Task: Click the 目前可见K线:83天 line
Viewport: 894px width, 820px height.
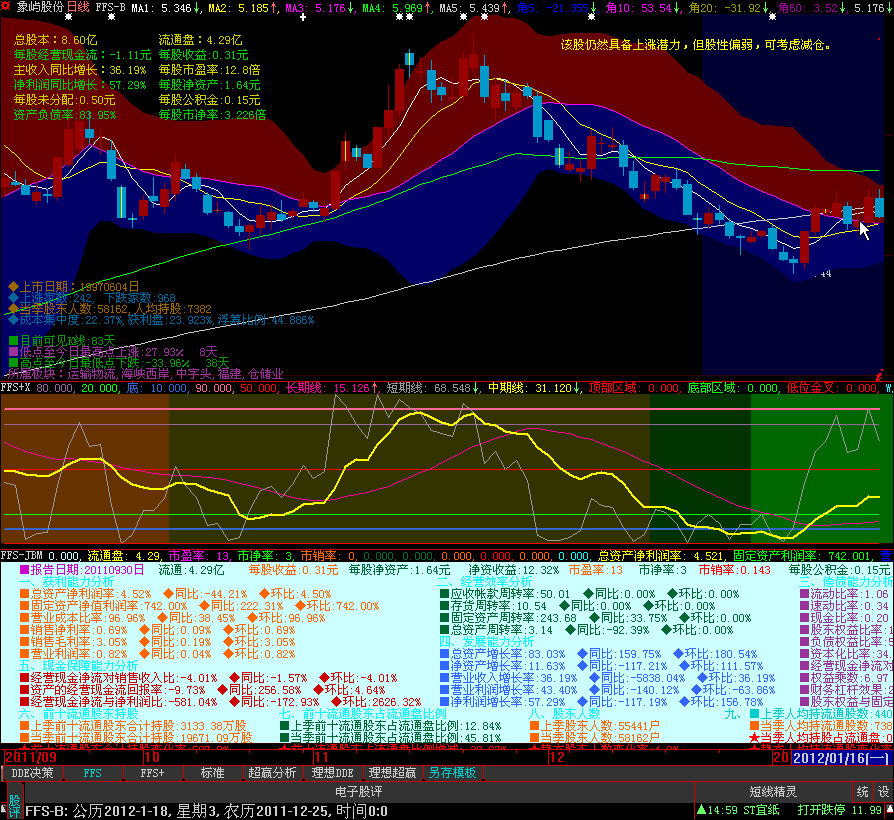Action: tap(62, 340)
